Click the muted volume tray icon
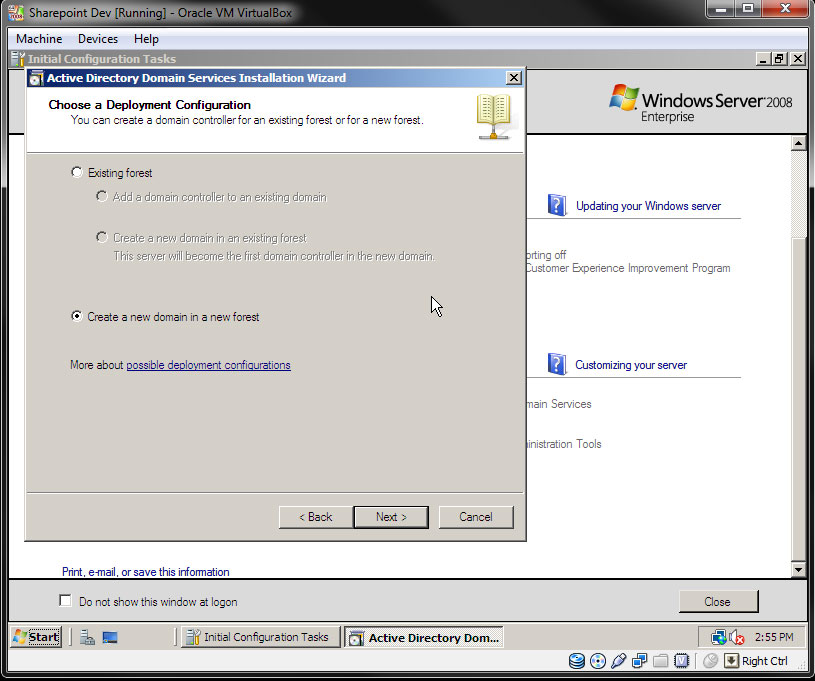Viewport: 815px width, 681px height. pos(737,637)
